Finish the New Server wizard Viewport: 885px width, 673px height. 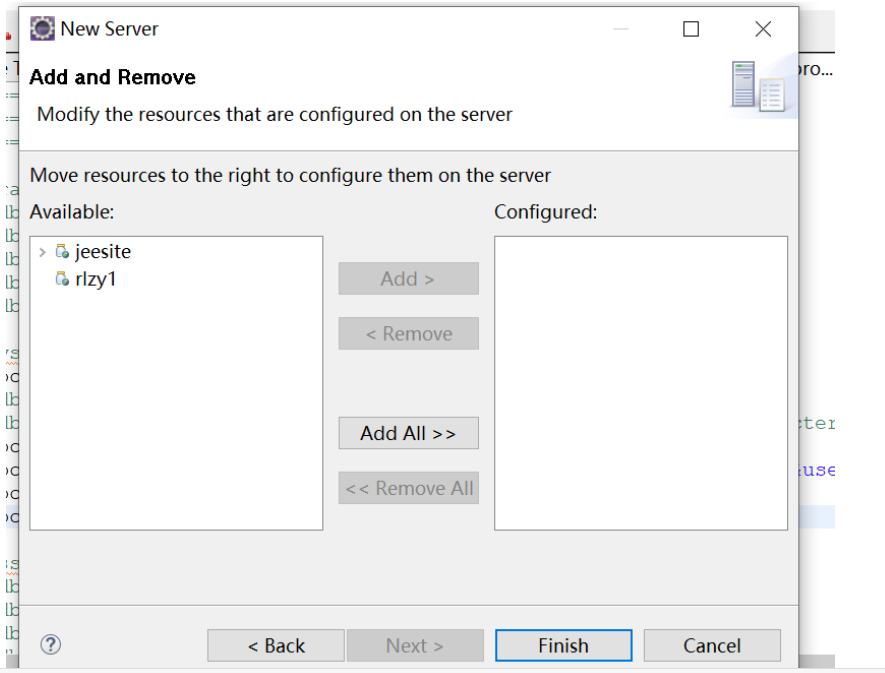[x=563, y=645]
